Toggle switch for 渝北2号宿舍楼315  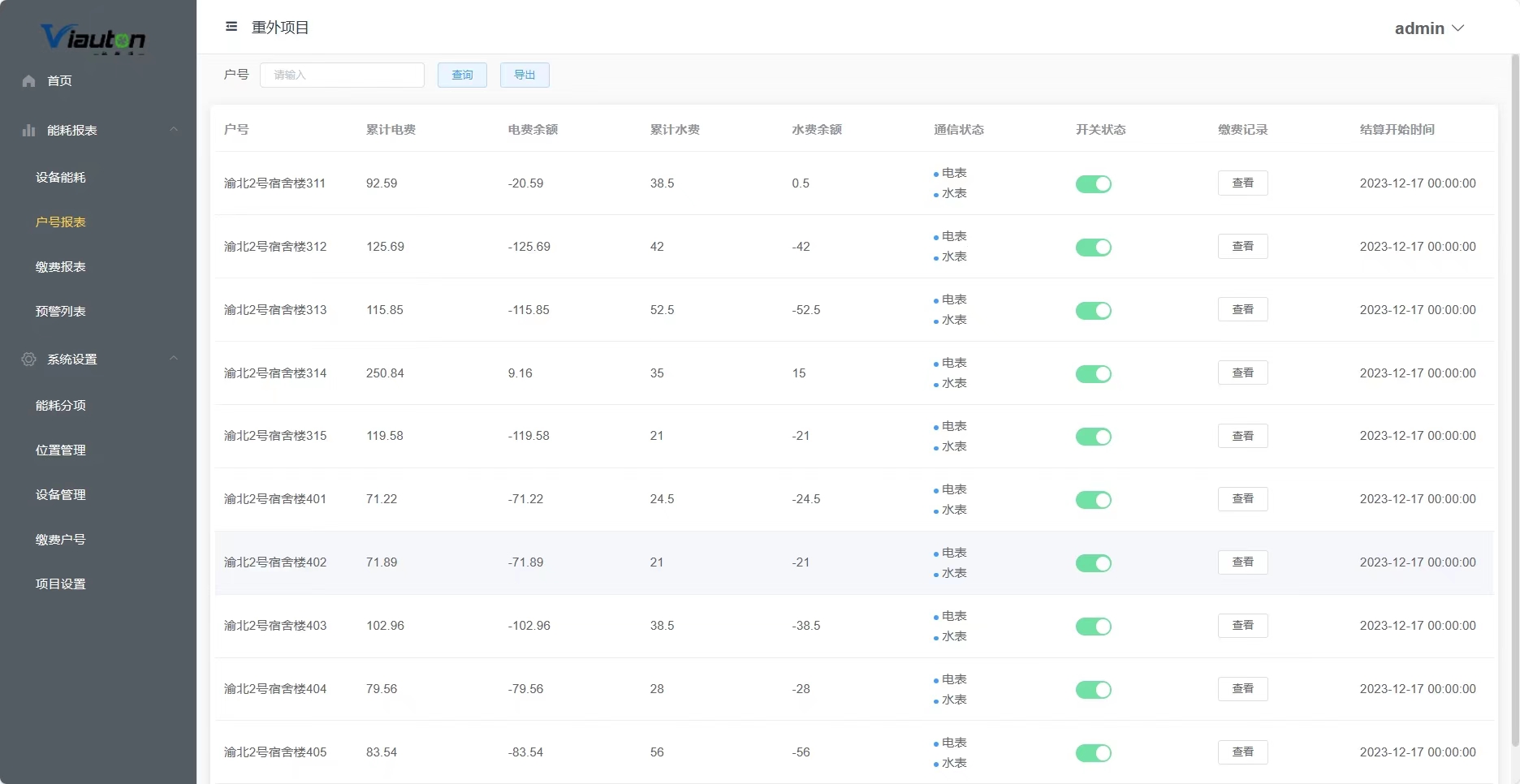point(1094,437)
